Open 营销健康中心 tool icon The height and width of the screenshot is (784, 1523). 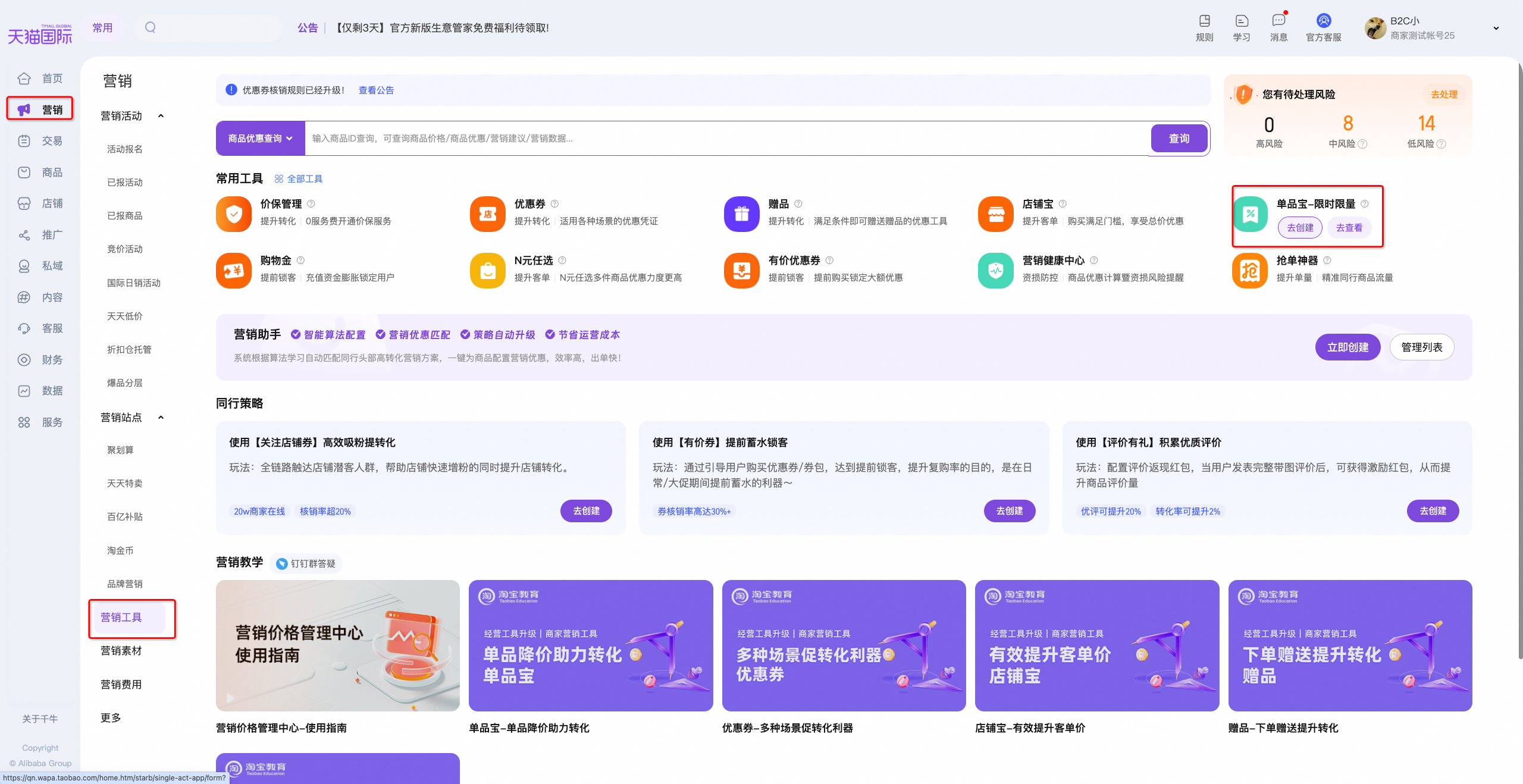[996, 271]
